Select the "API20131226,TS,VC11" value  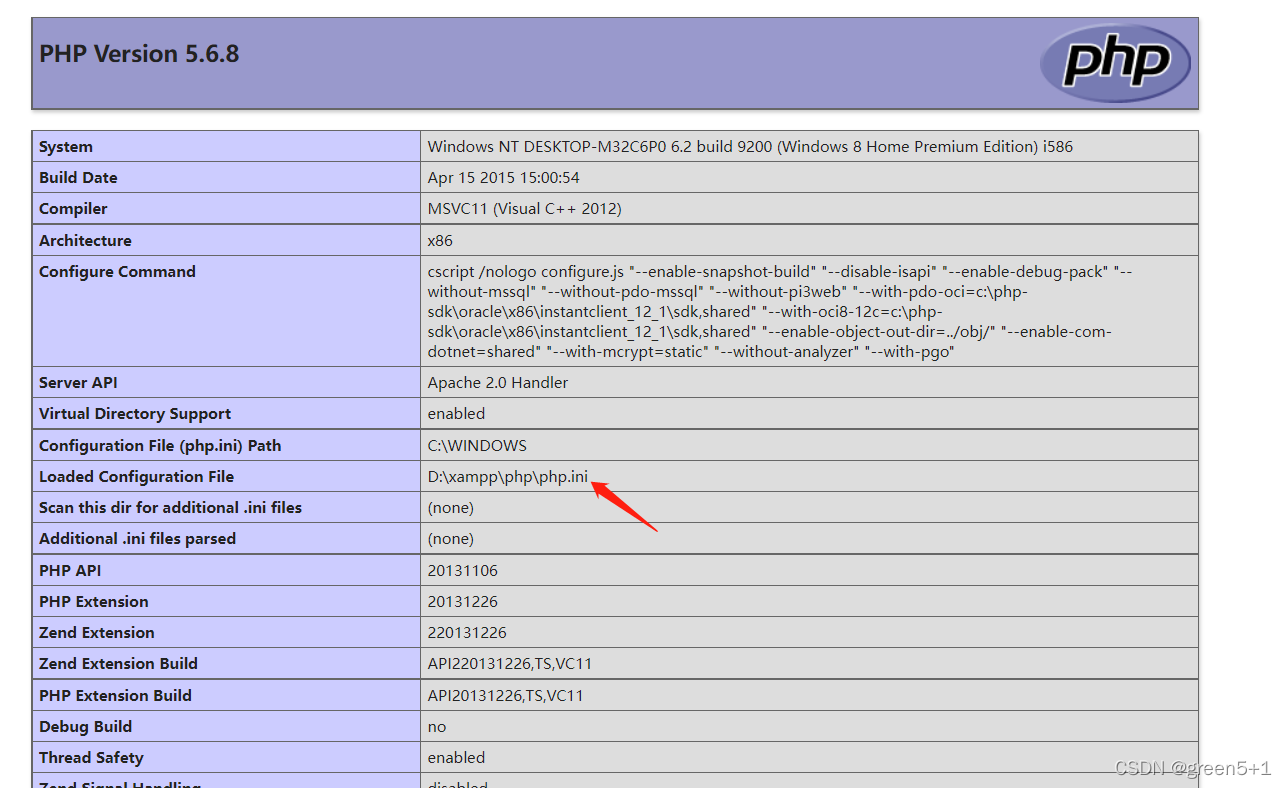coord(506,696)
